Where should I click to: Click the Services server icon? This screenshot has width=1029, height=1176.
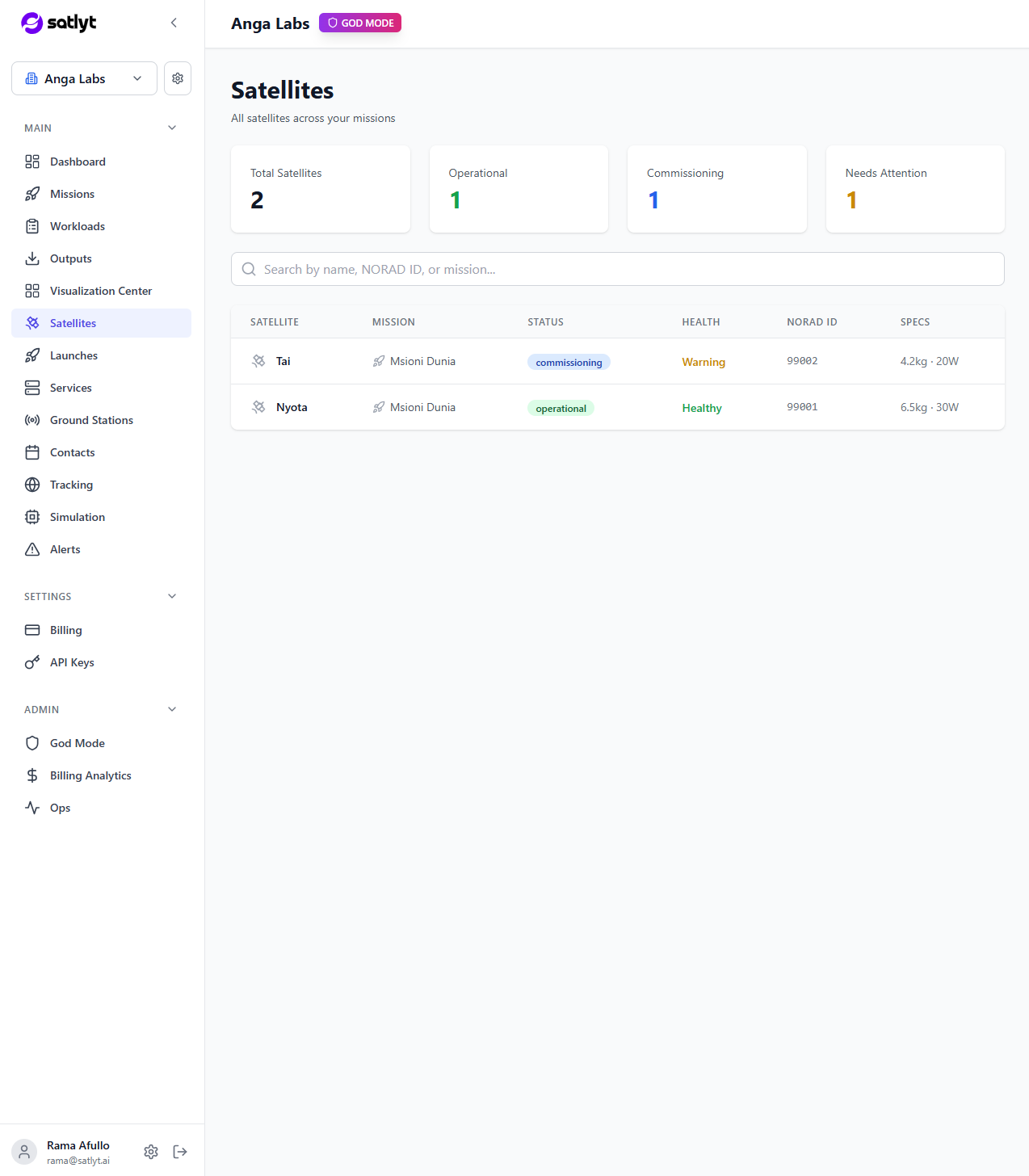[x=32, y=388]
